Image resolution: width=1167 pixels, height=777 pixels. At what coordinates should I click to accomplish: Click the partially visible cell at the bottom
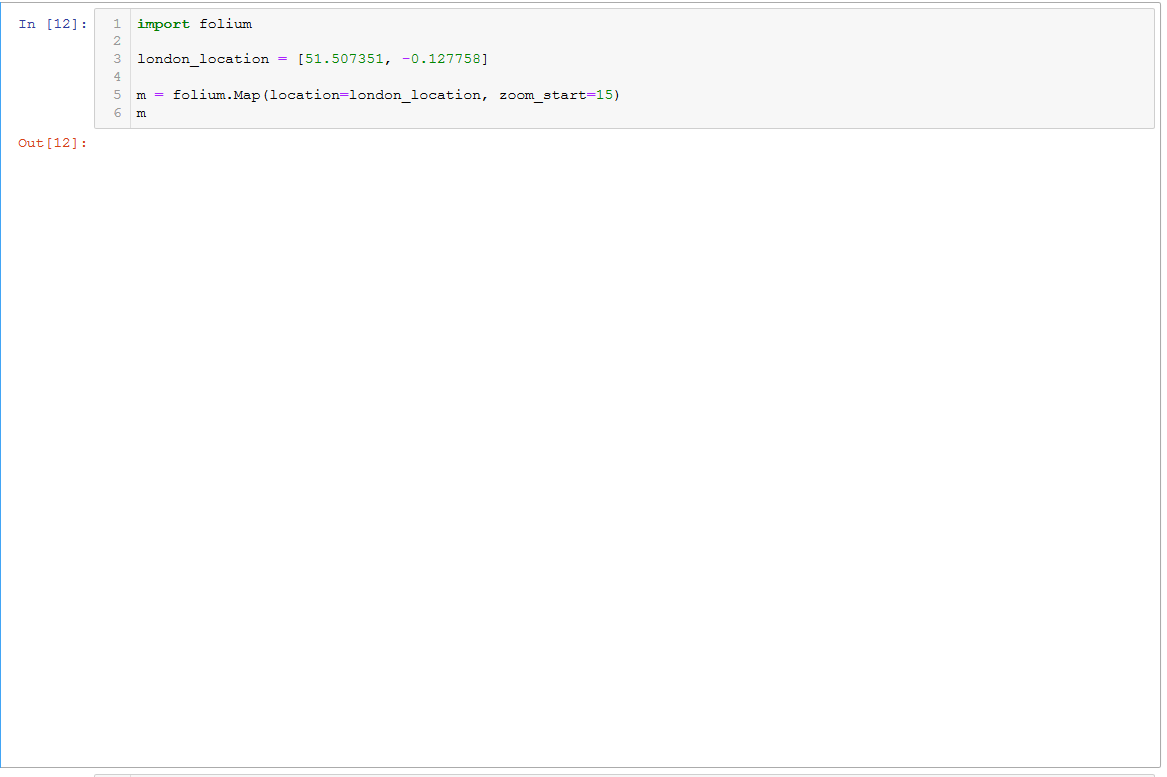point(600,774)
